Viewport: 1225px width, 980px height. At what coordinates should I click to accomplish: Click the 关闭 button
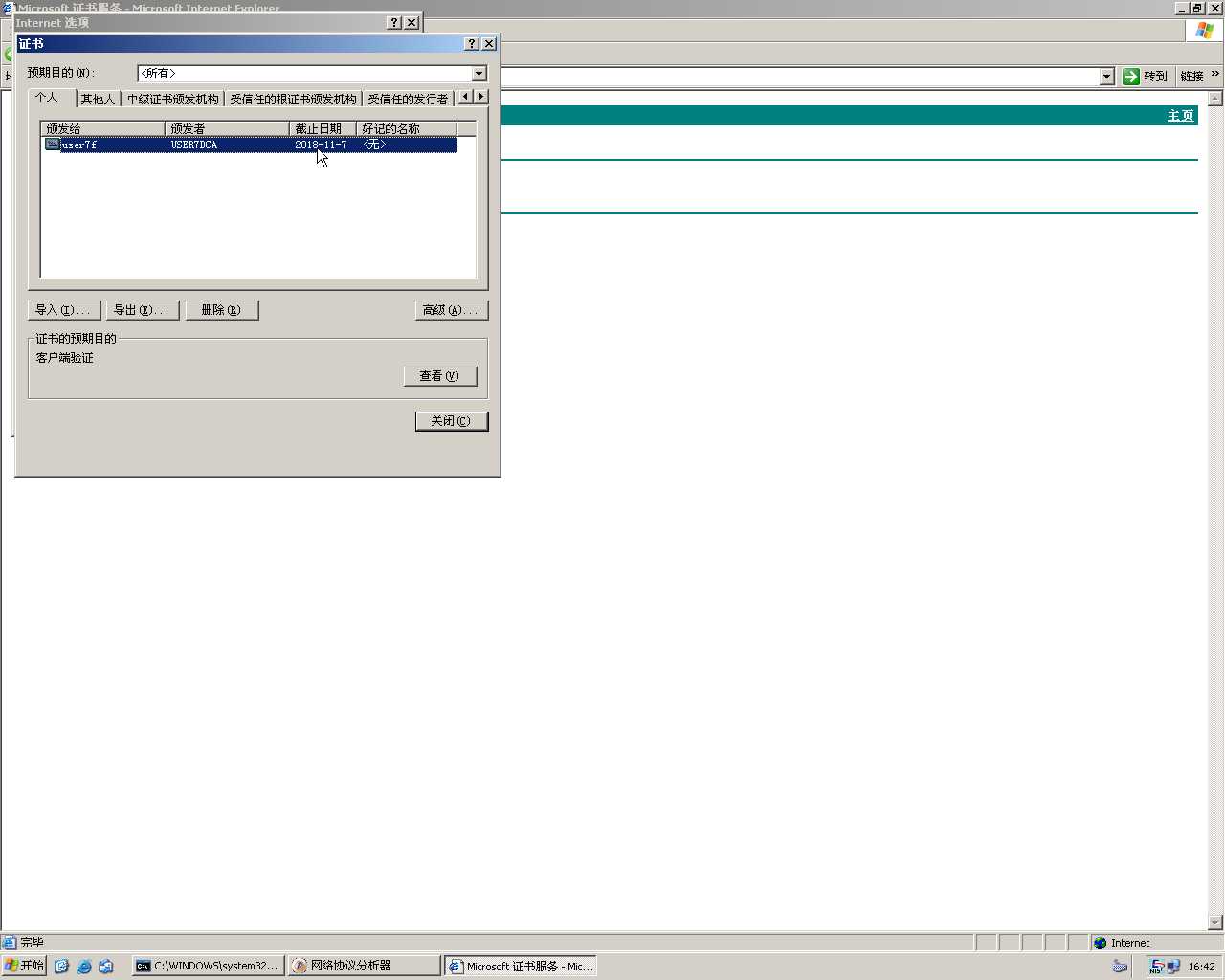[x=452, y=421]
